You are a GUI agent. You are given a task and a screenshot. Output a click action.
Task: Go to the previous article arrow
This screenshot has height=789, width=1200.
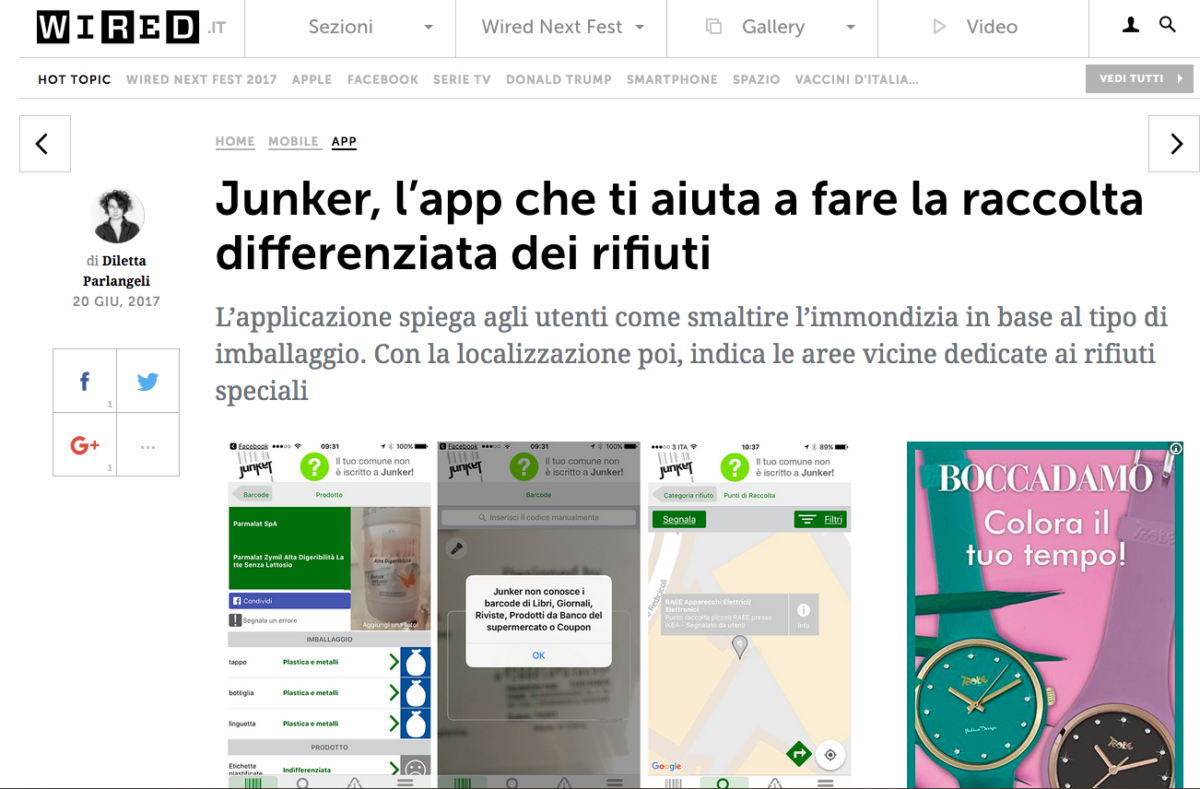[44, 144]
